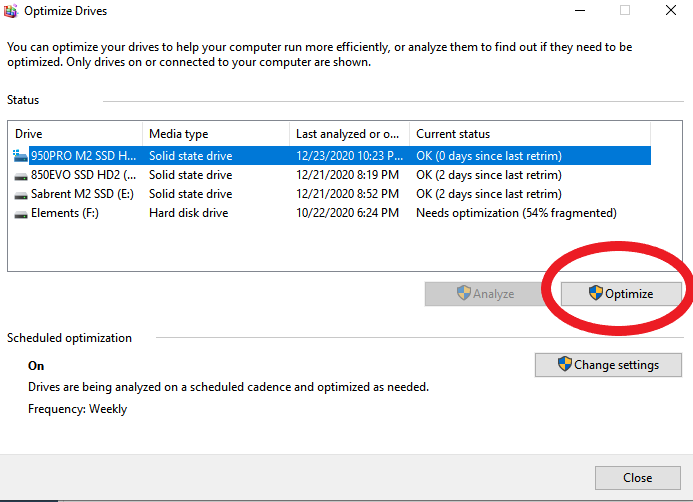Click the 'Hard disk drive' media type cell
Screen dimensions: 693x502
(189, 213)
